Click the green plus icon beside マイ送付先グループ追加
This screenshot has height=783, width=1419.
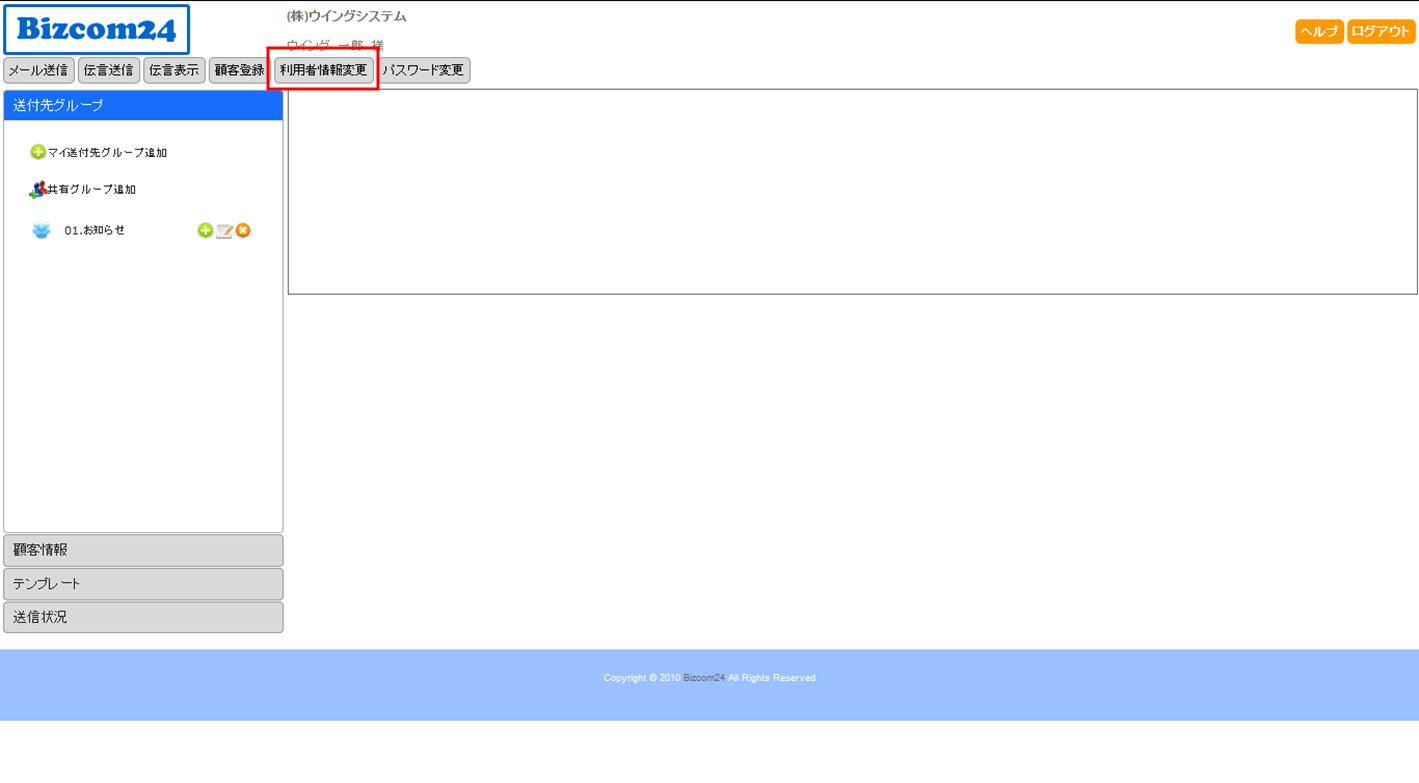point(38,152)
